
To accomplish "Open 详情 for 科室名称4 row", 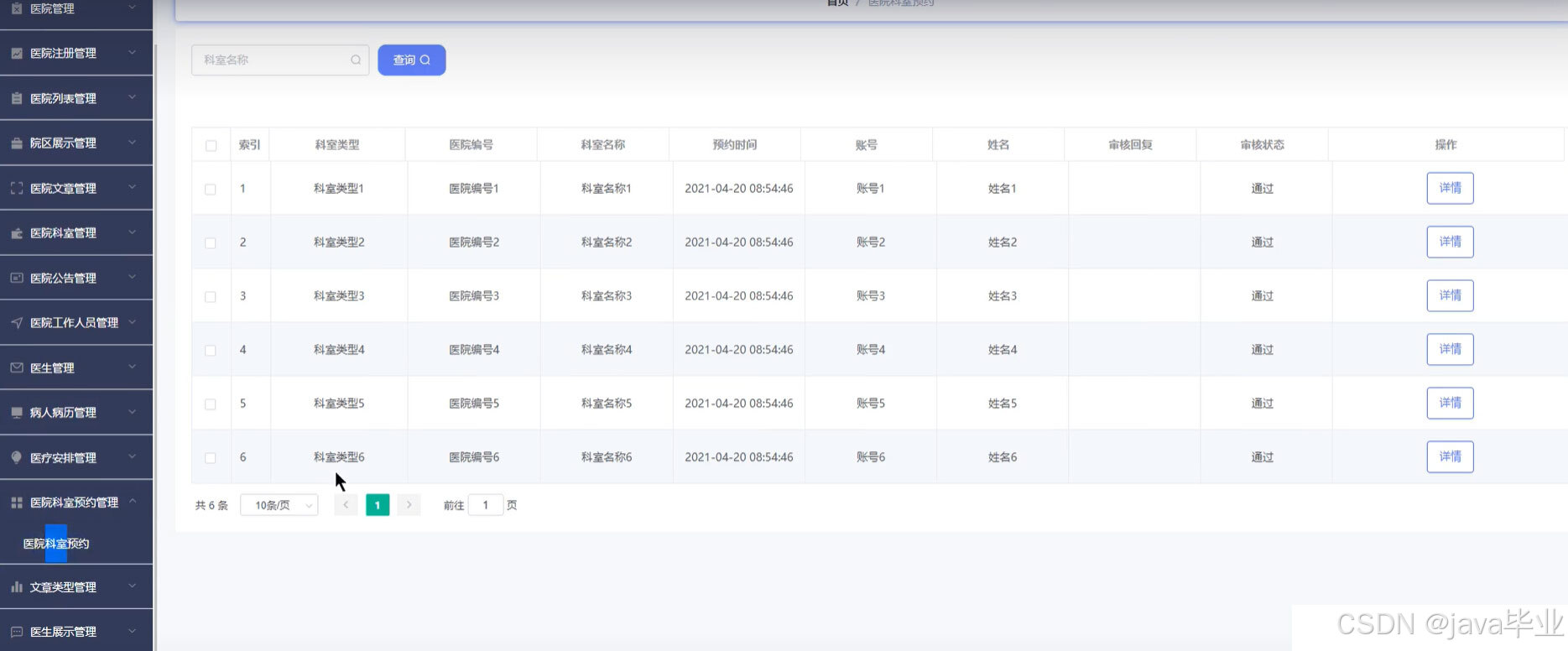I will pyautogui.click(x=1450, y=349).
